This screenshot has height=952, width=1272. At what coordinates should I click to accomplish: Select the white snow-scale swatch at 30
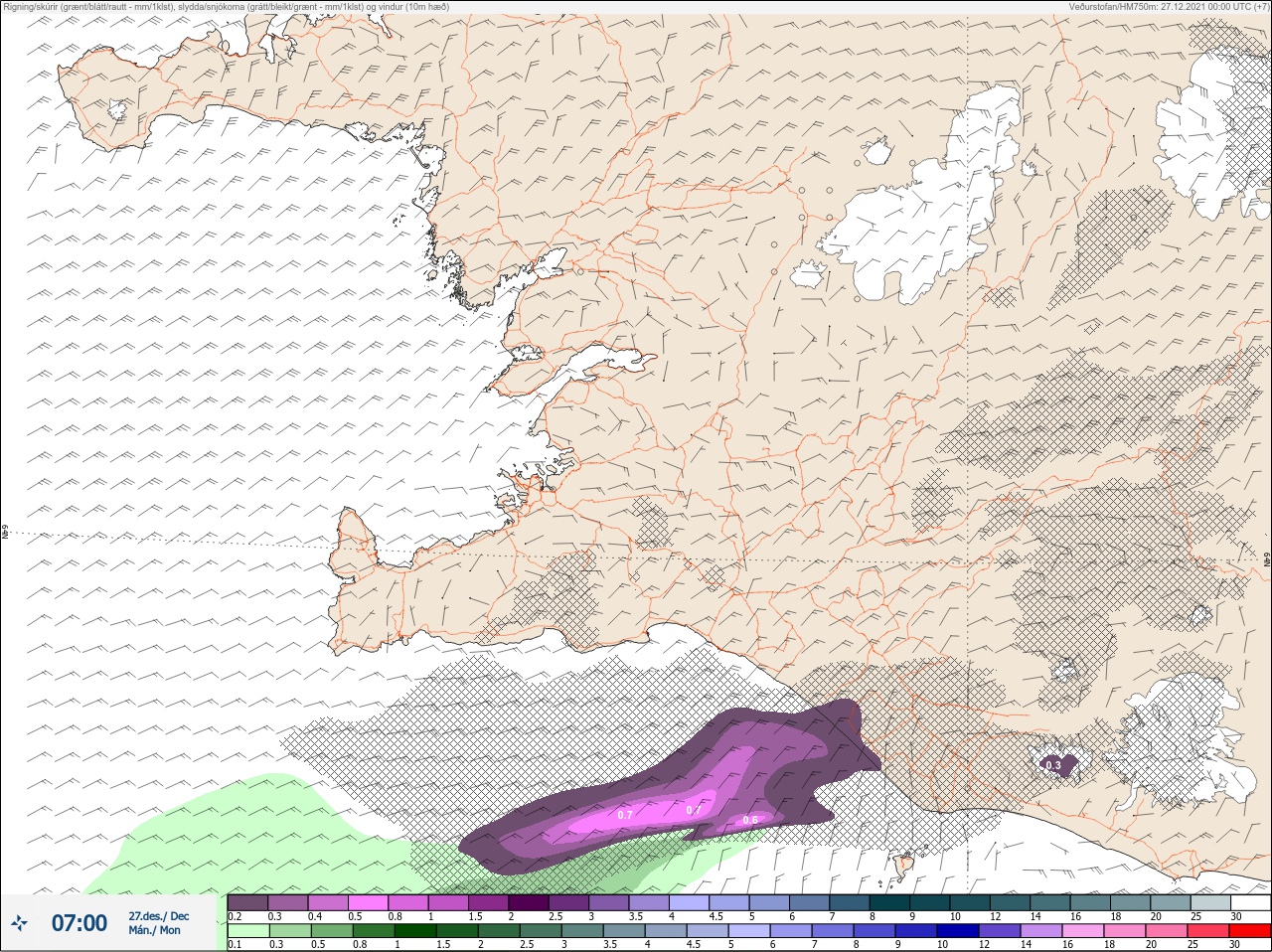click(1250, 902)
